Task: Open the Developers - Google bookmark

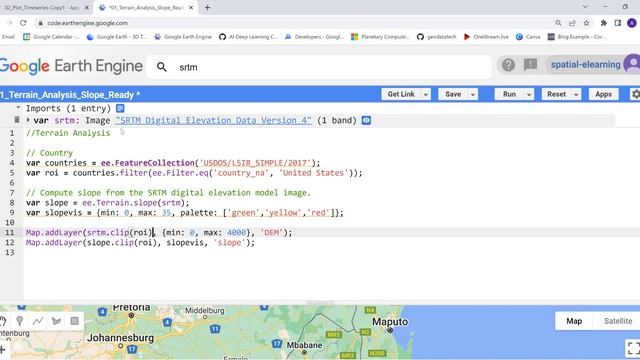Action: click(x=314, y=37)
